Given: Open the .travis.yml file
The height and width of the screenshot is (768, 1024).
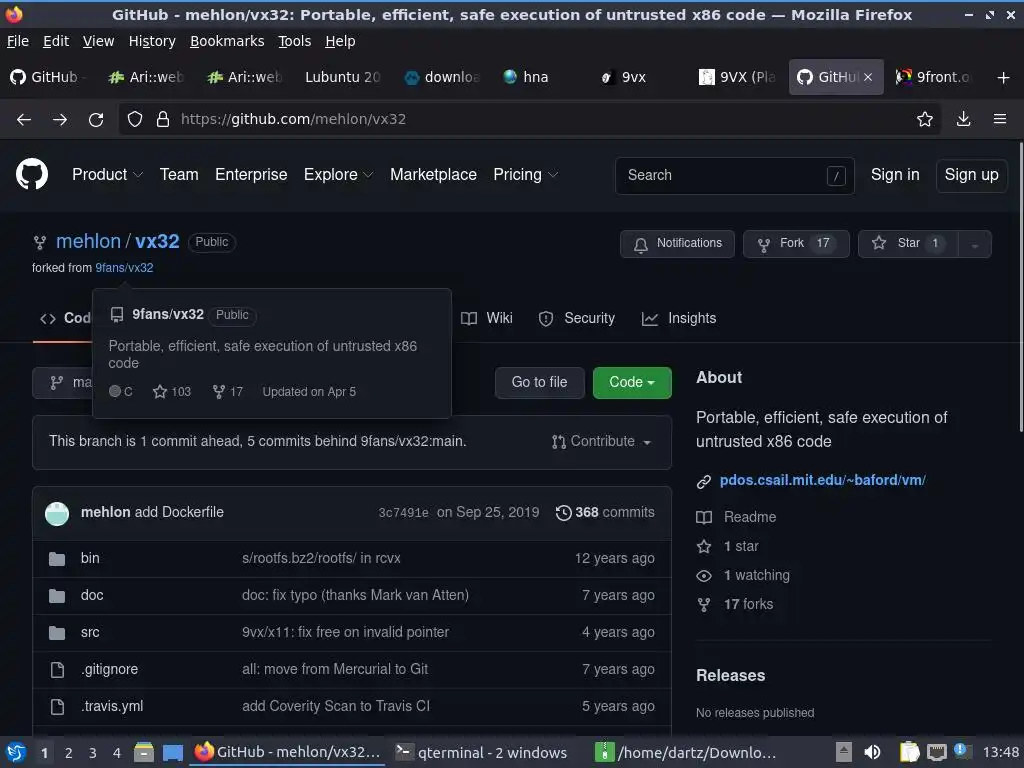Looking at the screenshot, I should pyautogui.click(x=112, y=707).
